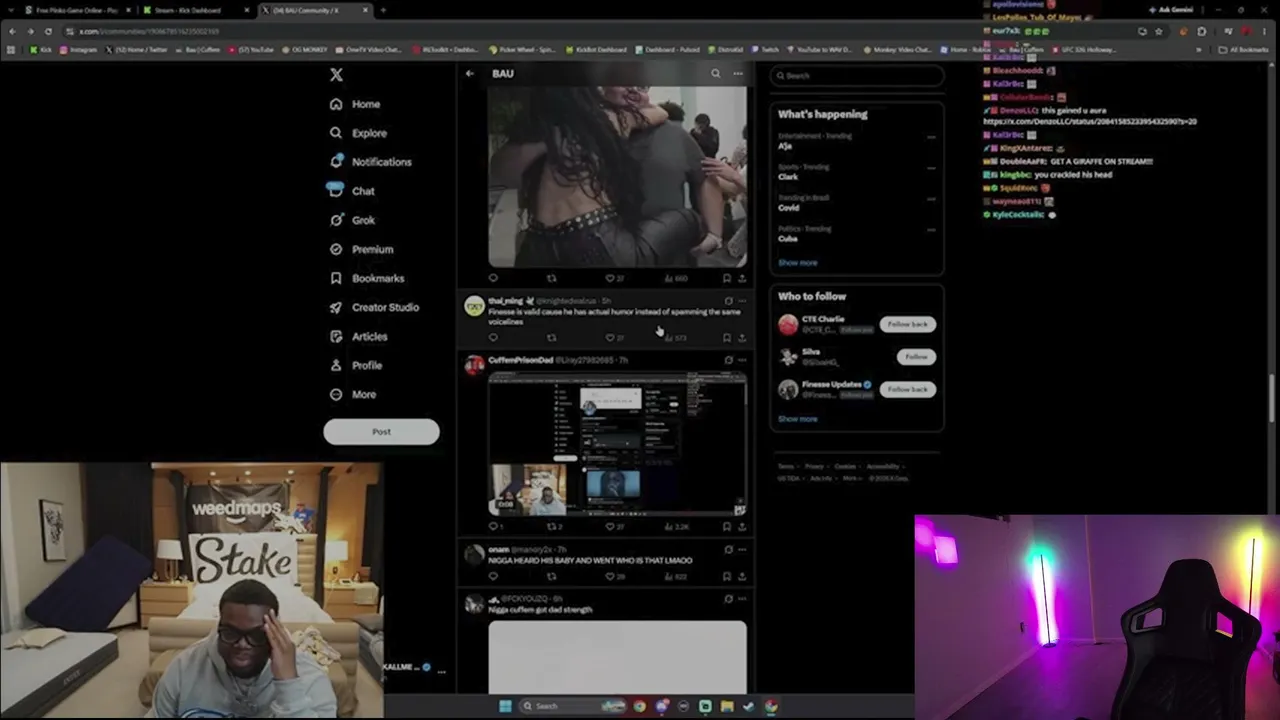Open Bookmarks in the X sidebar
This screenshot has width=1280, height=720.
click(x=366, y=278)
